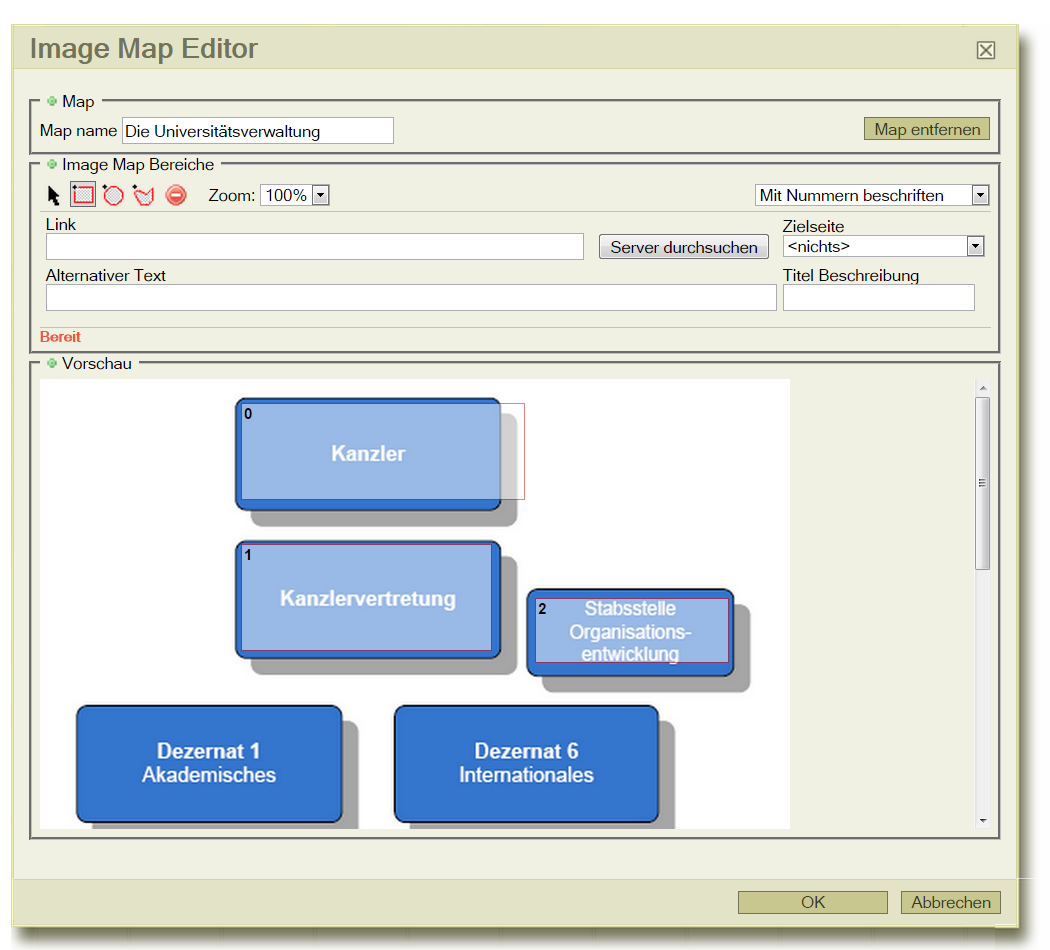Select the rectangle area tool
The width and height of the screenshot is (1050, 950).
(x=83, y=195)
